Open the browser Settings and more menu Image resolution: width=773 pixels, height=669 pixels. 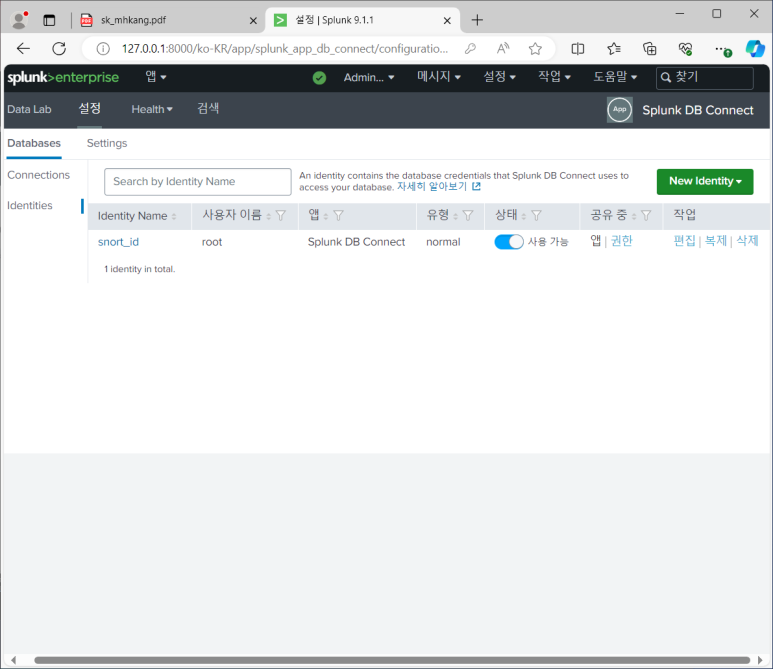point(722,49)
